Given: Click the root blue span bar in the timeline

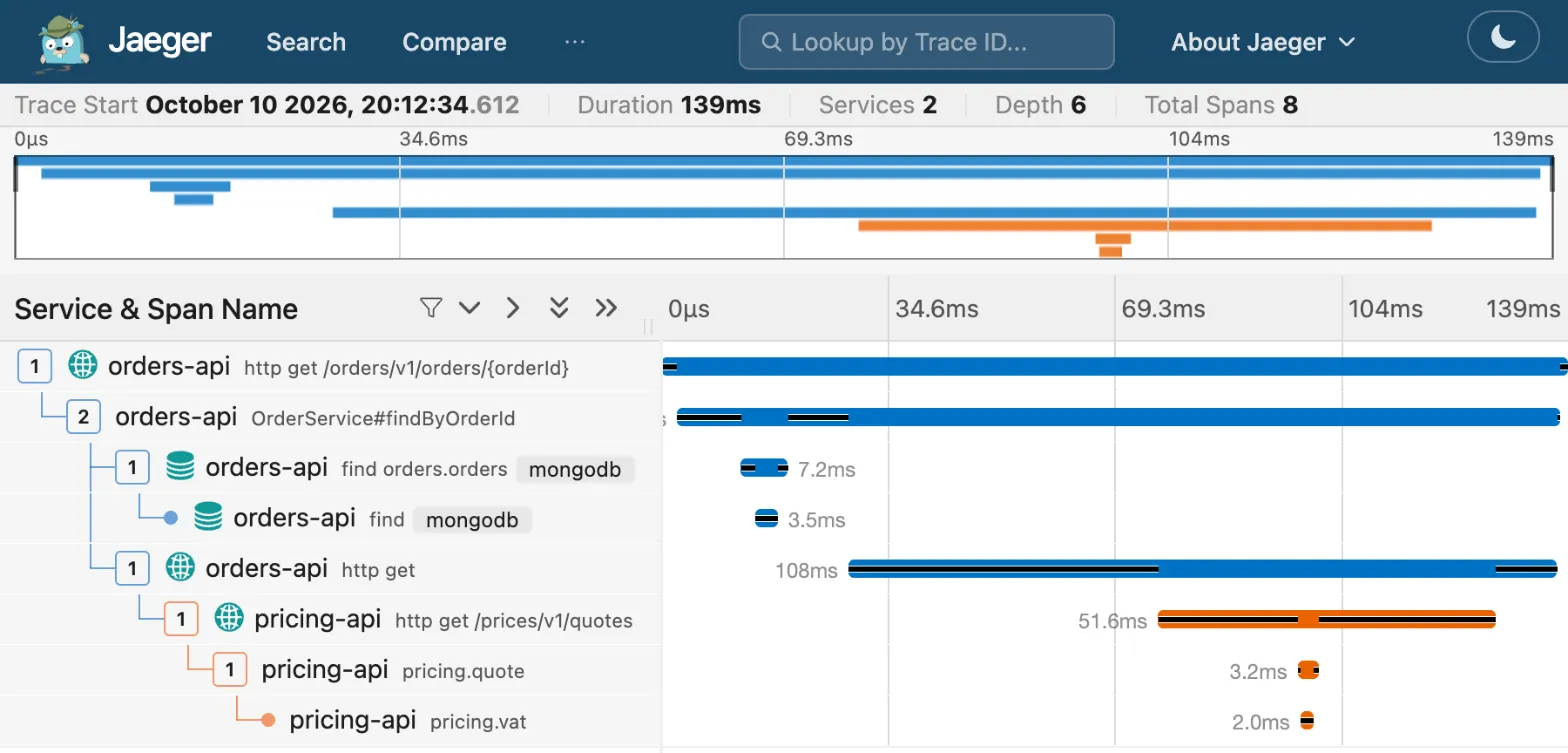Looking at the screenshot, I should click(1115, 367).
